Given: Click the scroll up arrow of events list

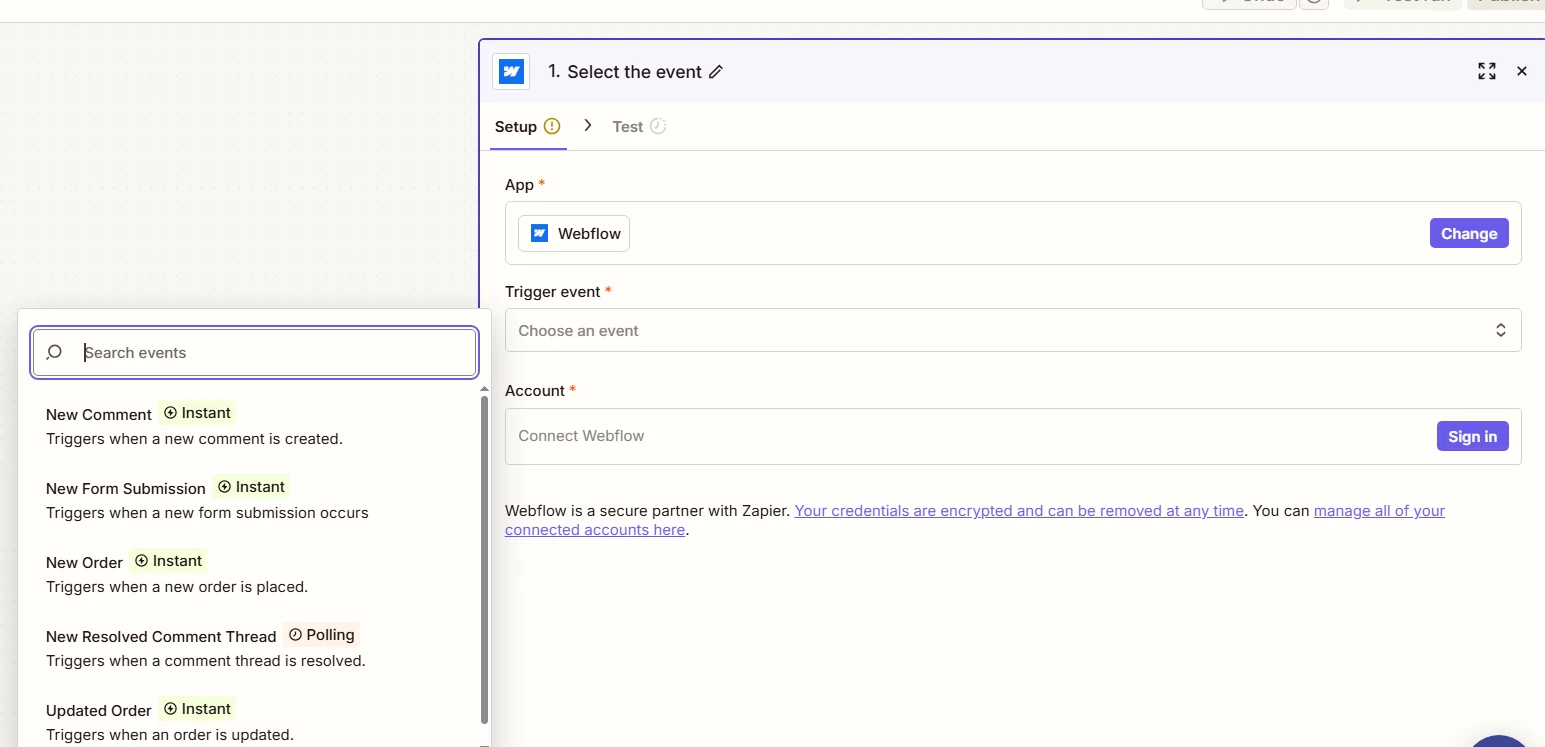Looking at the screenshot, I should pos(485,389).
